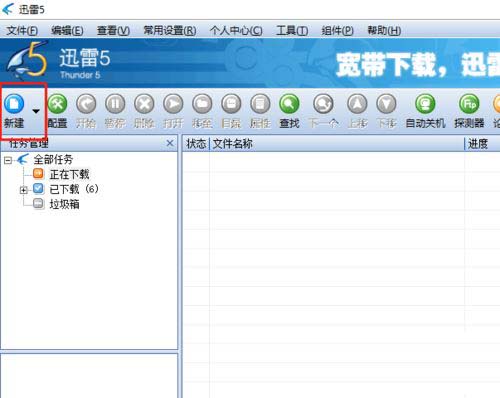The width and height of the screenshot is (500, 398).
Task: Open the 查看(V) menu
Action: click(113, 31)
